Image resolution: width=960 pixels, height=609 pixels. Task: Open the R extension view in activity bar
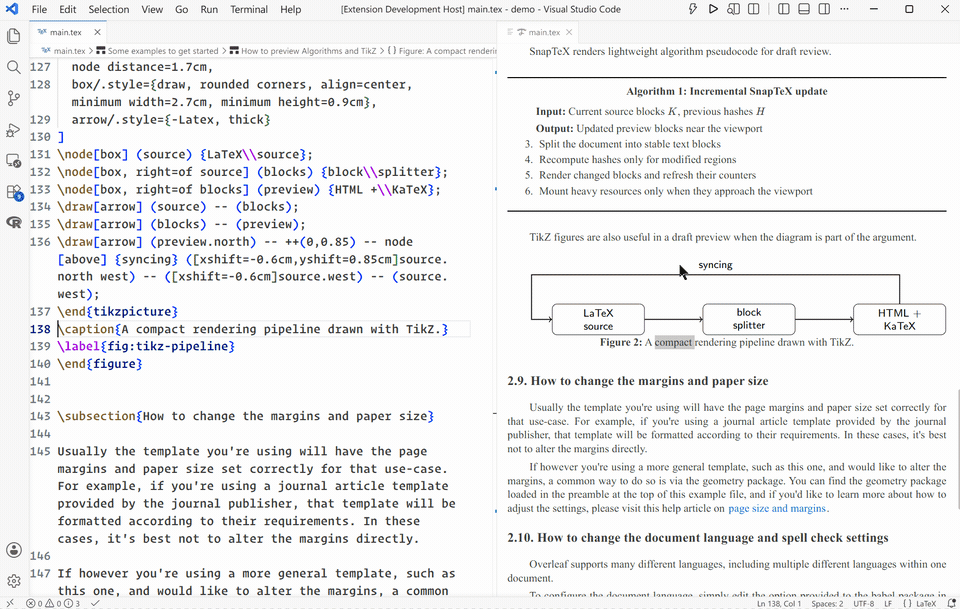pyautogui.click(x=13, y=222)
